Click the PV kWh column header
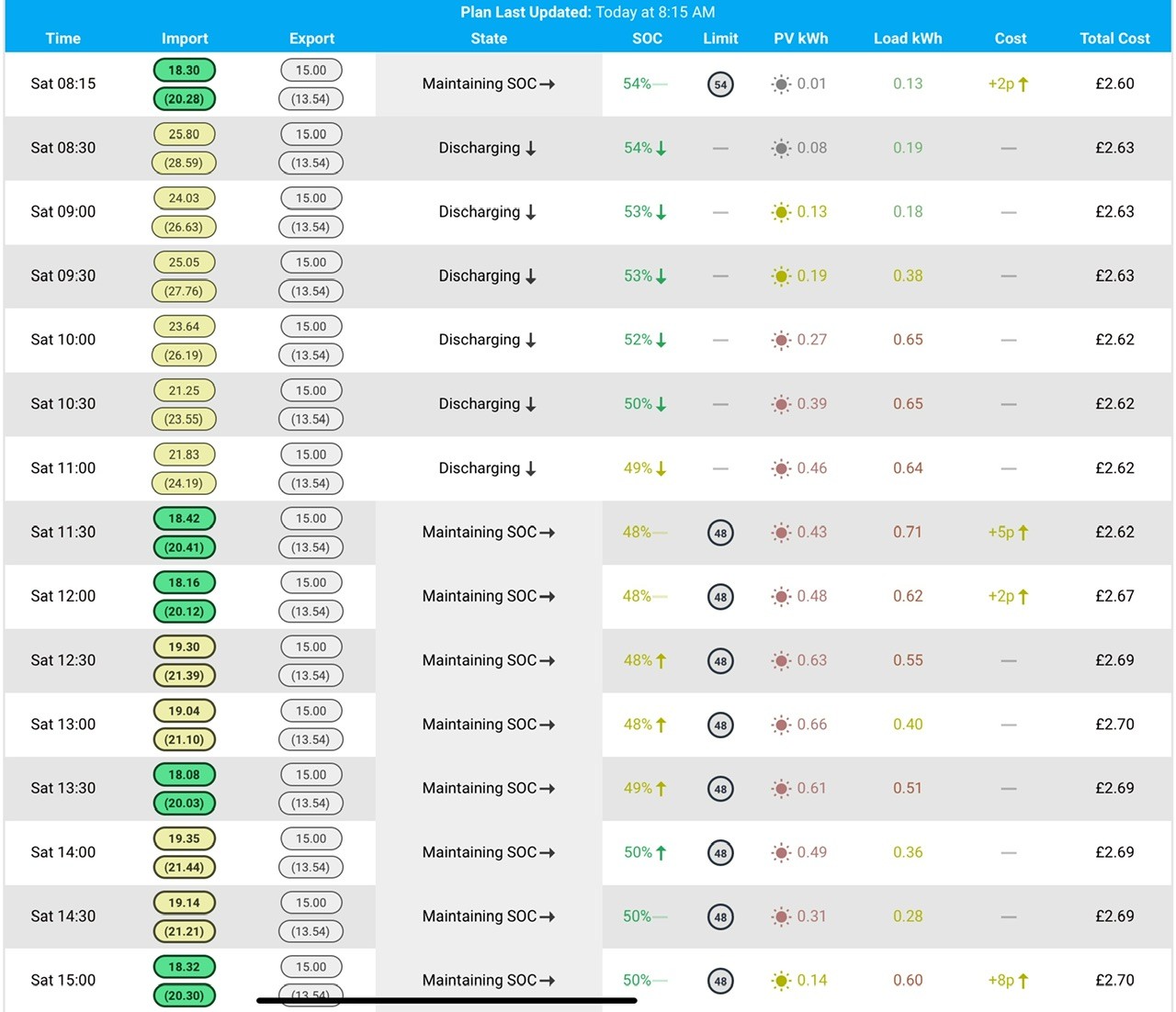 coord(800,39)
